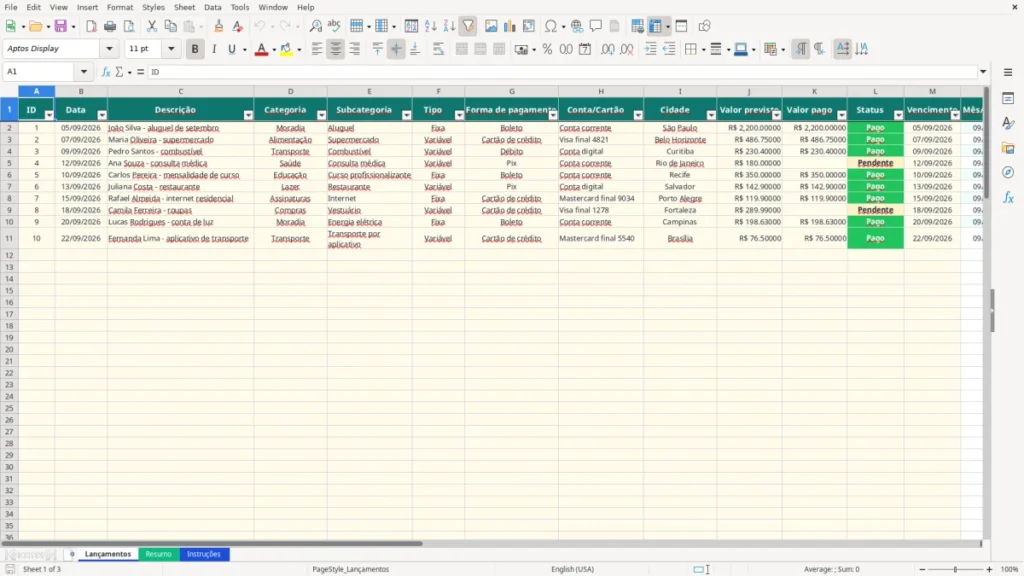Click the status bar Zoom In plus
1024x576 pixels.
[x=989, y=569]
